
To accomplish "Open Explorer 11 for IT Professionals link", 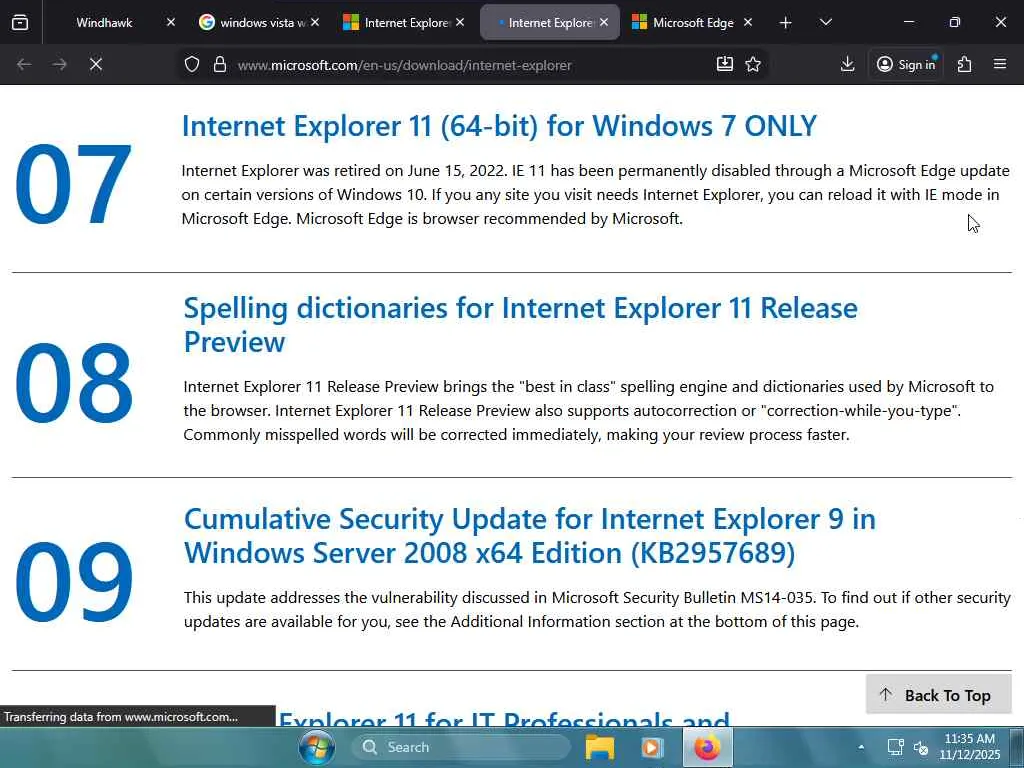I will (504, 718).
